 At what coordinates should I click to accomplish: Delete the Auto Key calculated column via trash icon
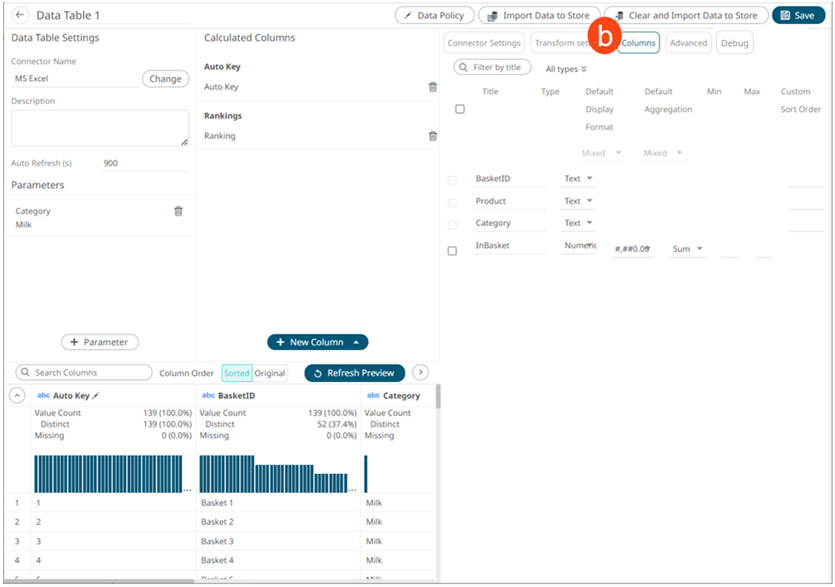432,87
